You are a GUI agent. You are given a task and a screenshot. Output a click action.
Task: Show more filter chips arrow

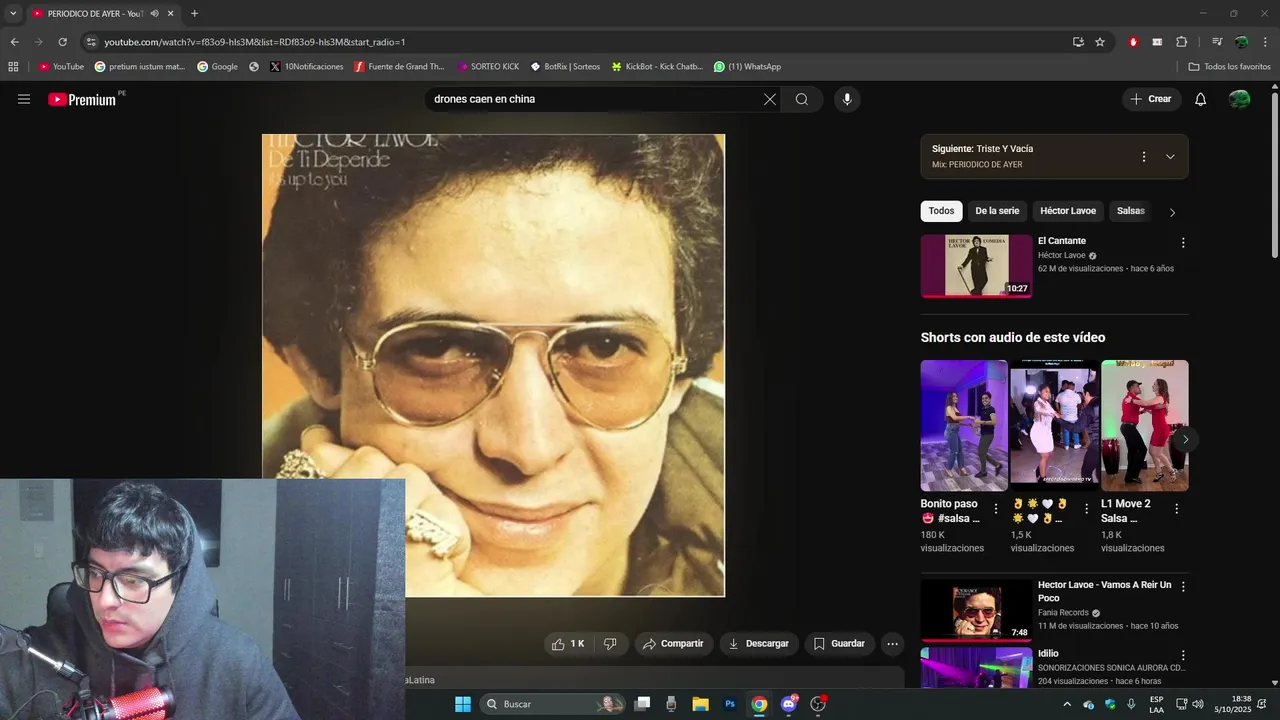[x=1172, y=212]
